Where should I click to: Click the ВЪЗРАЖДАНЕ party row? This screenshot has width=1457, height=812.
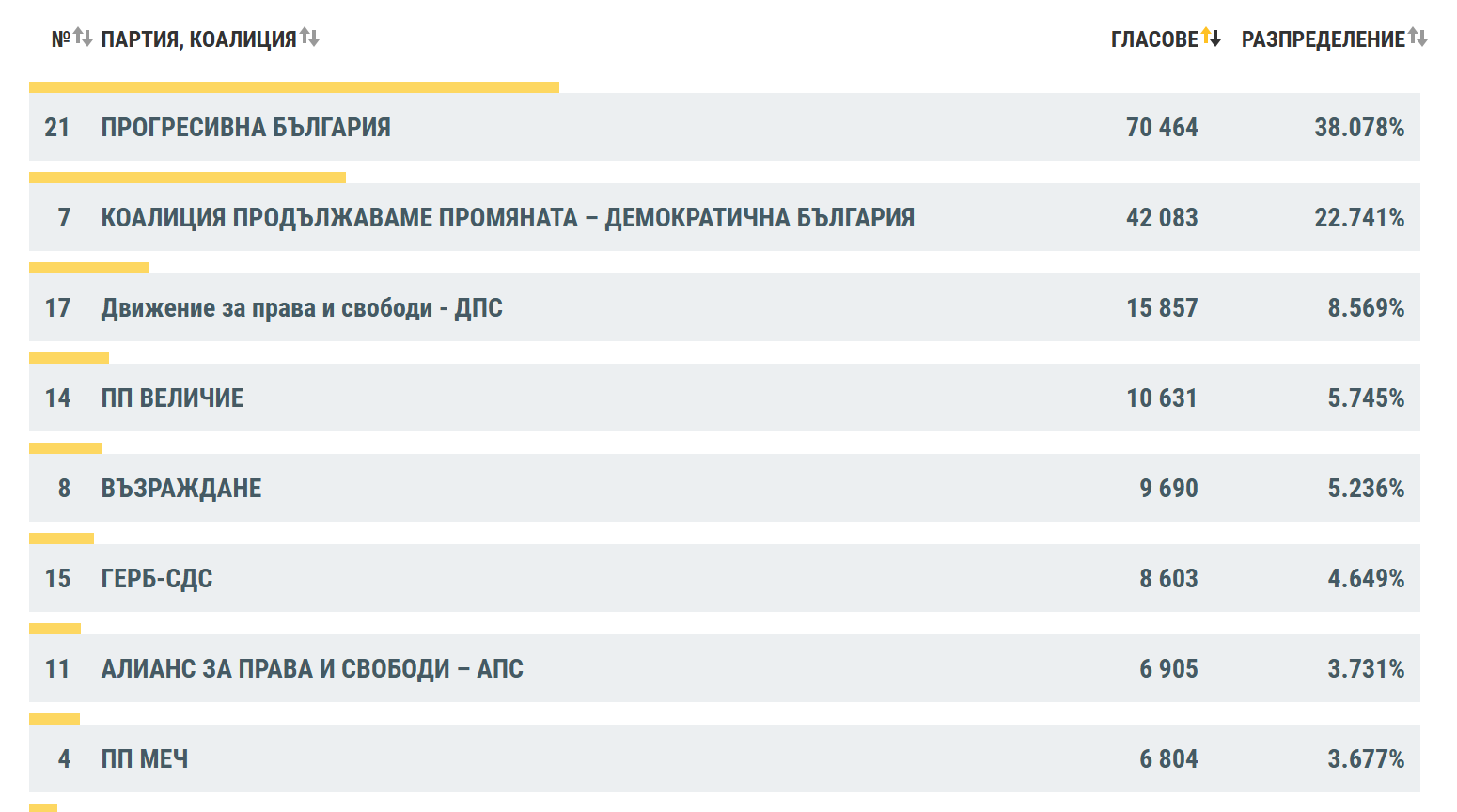(x=724, y=488)
